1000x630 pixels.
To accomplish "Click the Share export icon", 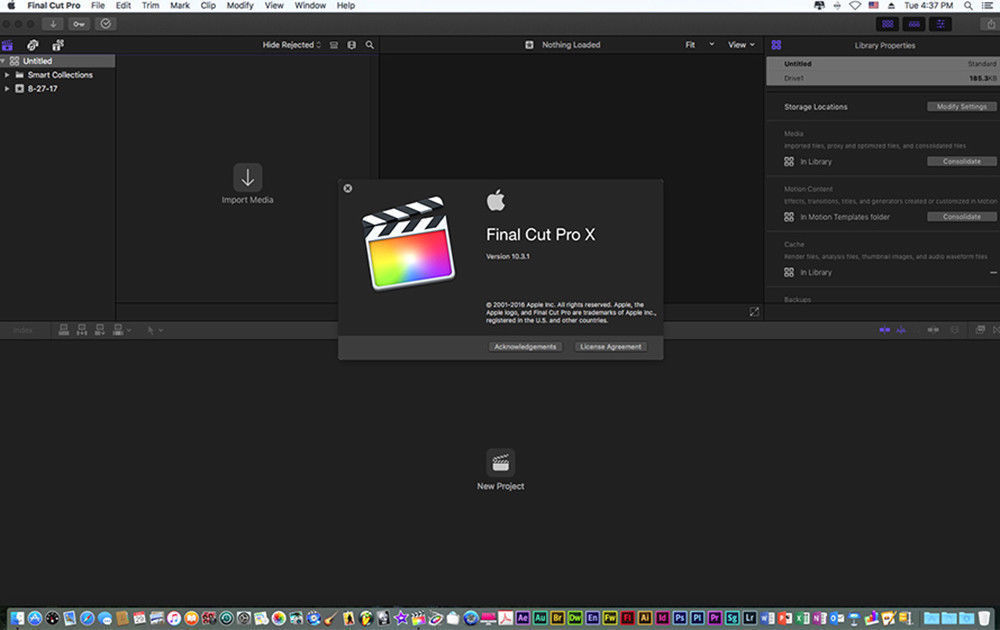I will [991, 24].
